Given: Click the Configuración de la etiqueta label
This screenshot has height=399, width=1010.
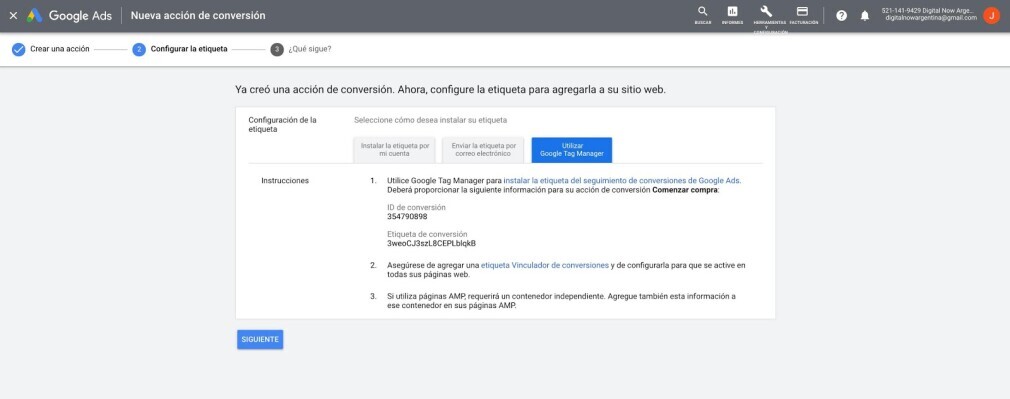Looking at the screenshot, I should (283, 124).
